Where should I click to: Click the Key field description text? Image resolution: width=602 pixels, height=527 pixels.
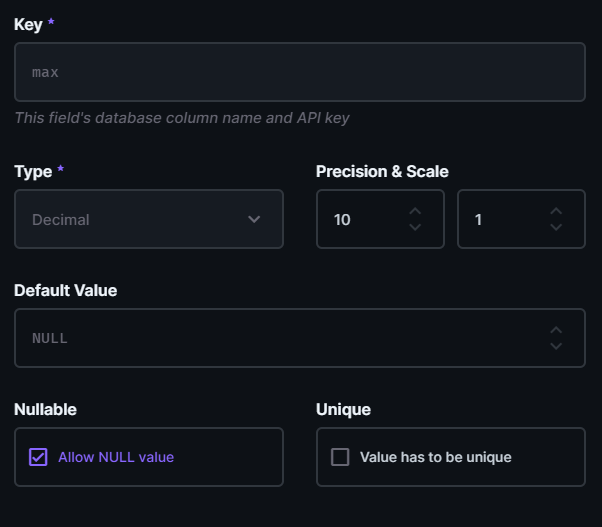pos(181,118)
